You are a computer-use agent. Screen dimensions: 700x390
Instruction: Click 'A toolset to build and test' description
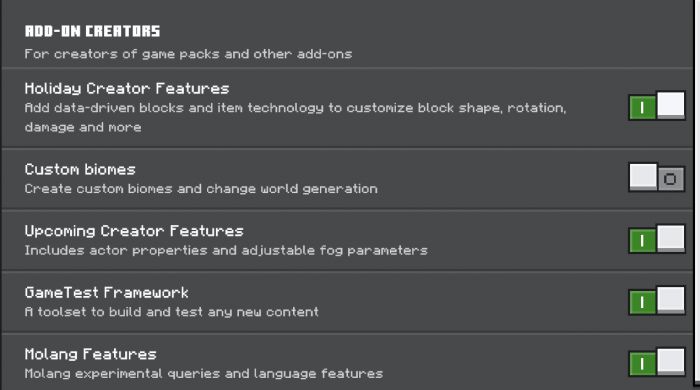(x=171, y=312)
